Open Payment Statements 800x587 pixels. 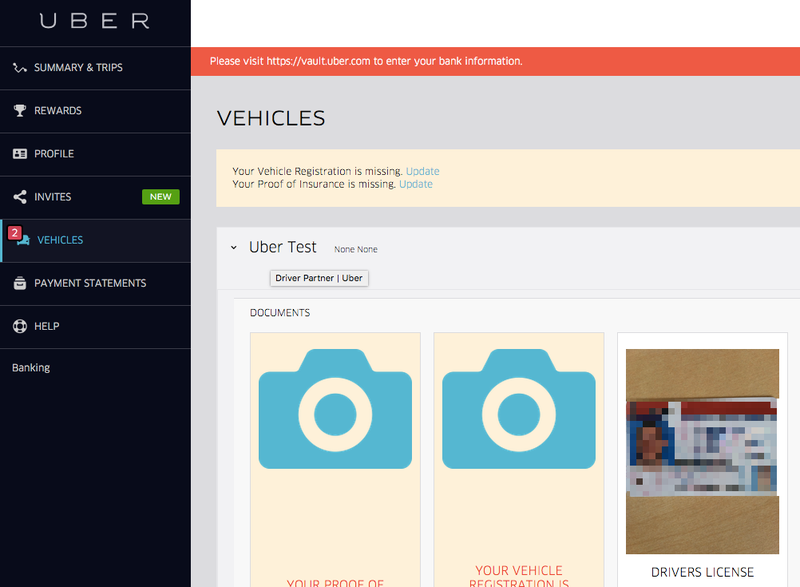(95, 283)
